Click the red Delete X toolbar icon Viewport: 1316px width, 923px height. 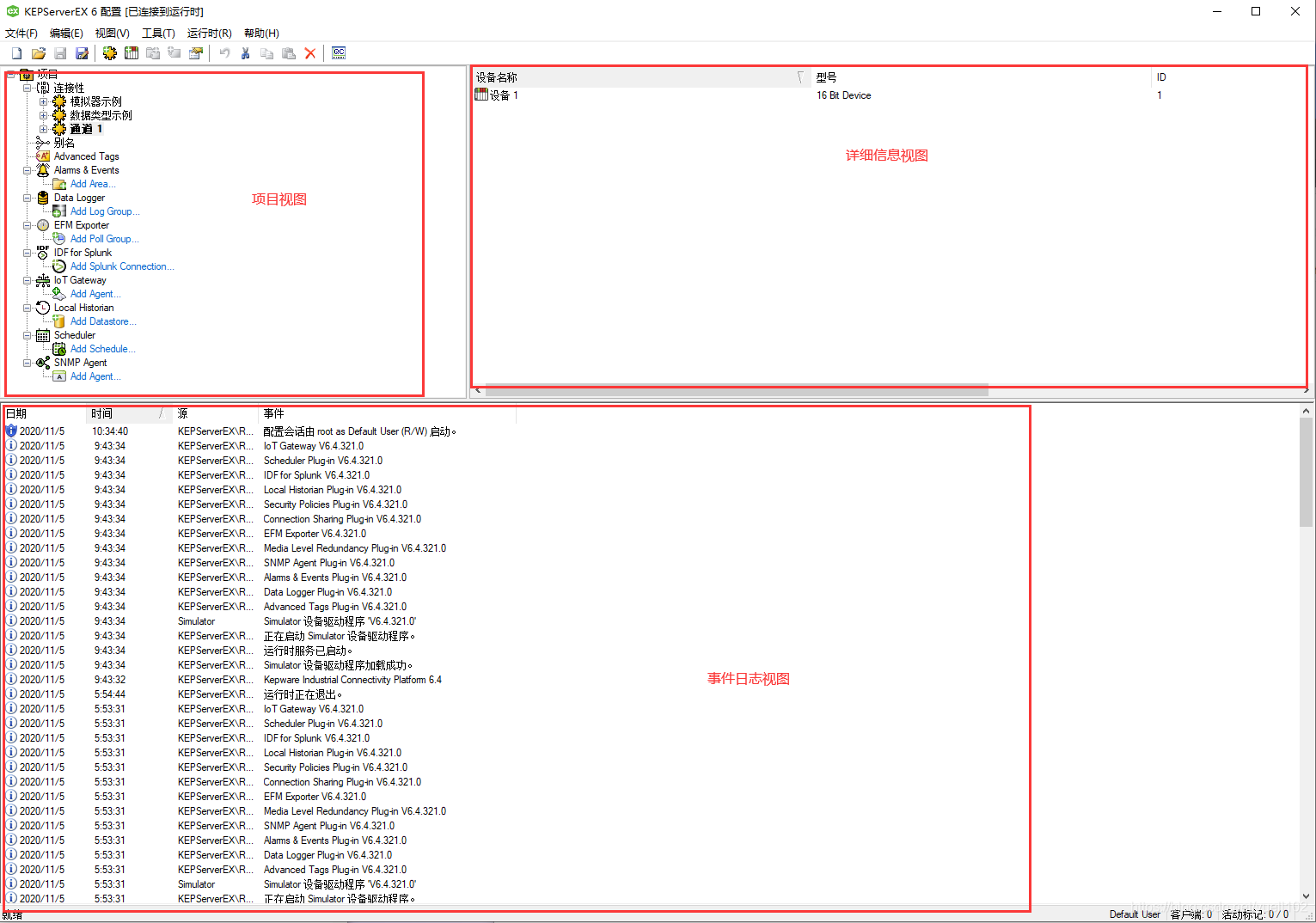pyautogui.click(x=310, y=53)
